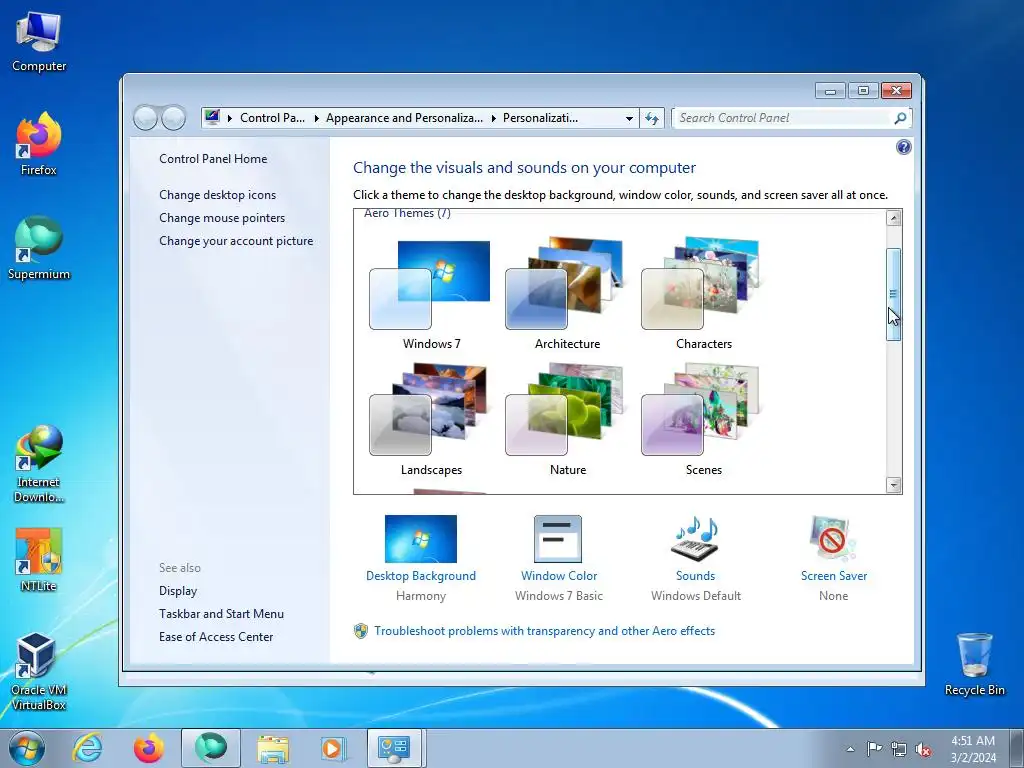The width and height of the screenshot is (1024, 768).
Task: Open Ease of Access Center link
Action: click(x=216, y=637)
